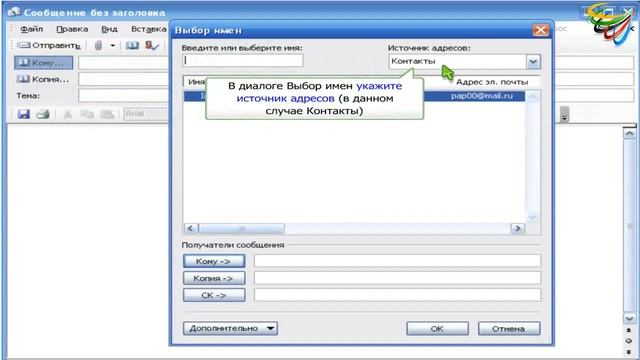Image resolution: width=640 pixels, height=360 pixels.
Task: Click the Отмена button
Action: 509,328
